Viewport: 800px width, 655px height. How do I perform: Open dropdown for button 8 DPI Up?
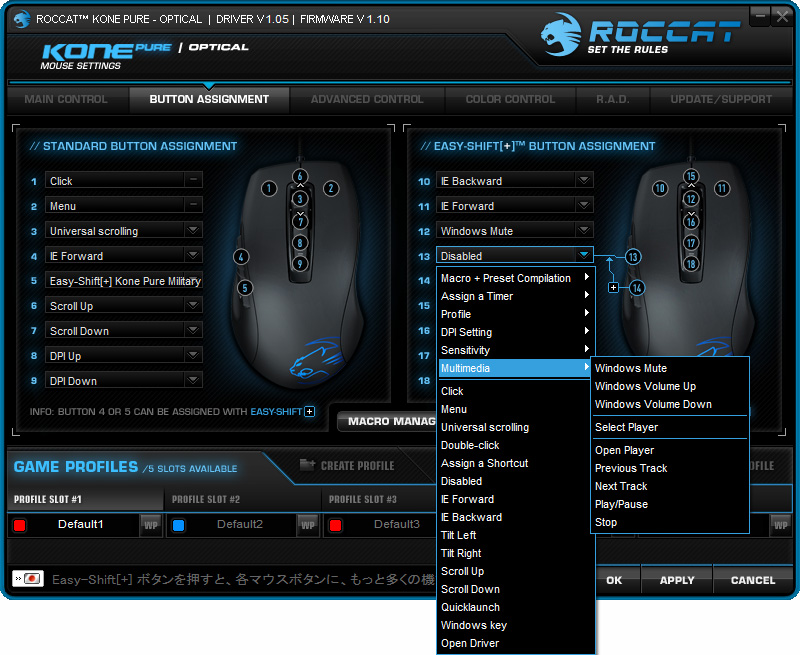click(x=193, y=356)
